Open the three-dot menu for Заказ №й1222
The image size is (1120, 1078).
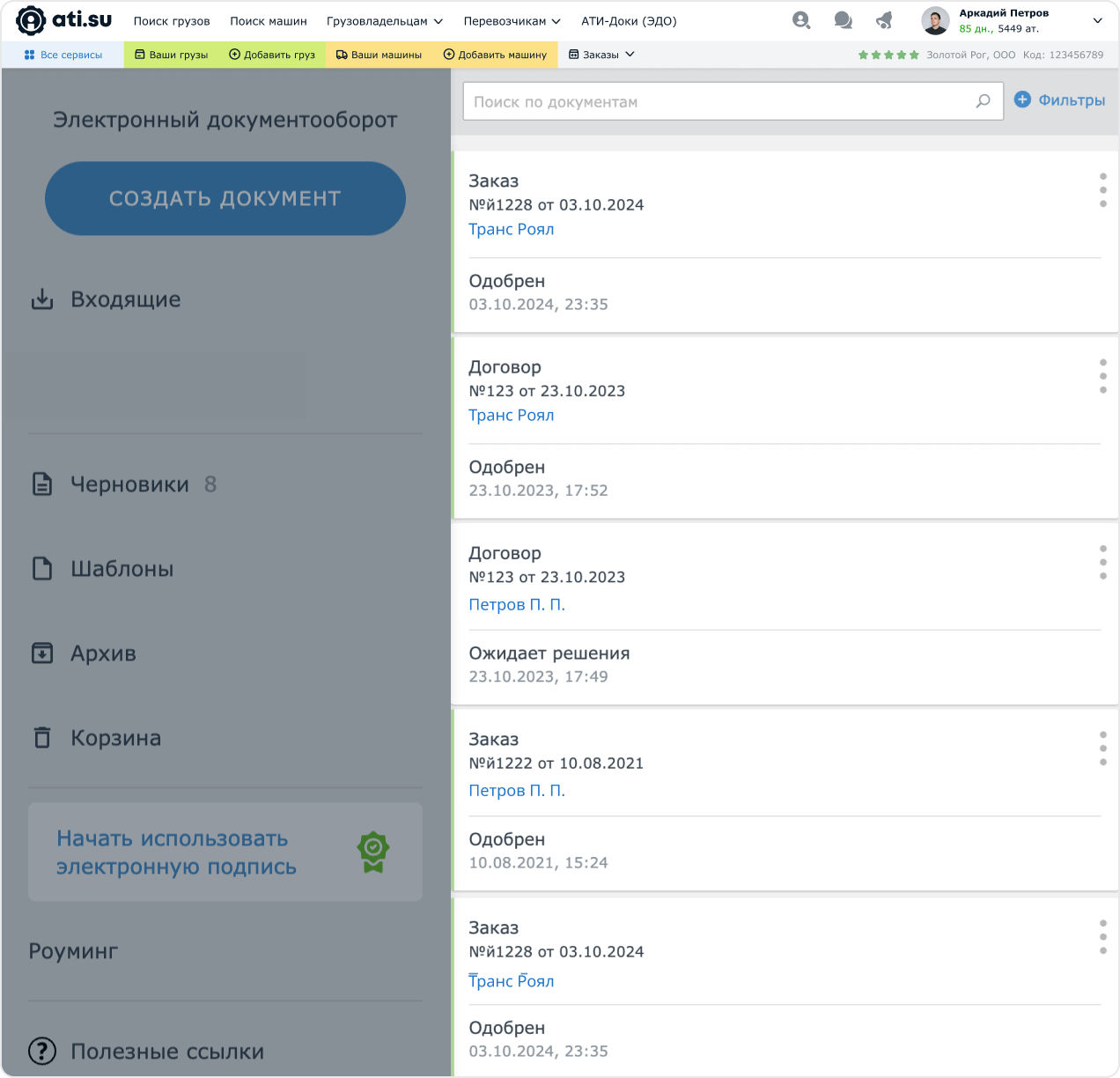coord(1102,749)
